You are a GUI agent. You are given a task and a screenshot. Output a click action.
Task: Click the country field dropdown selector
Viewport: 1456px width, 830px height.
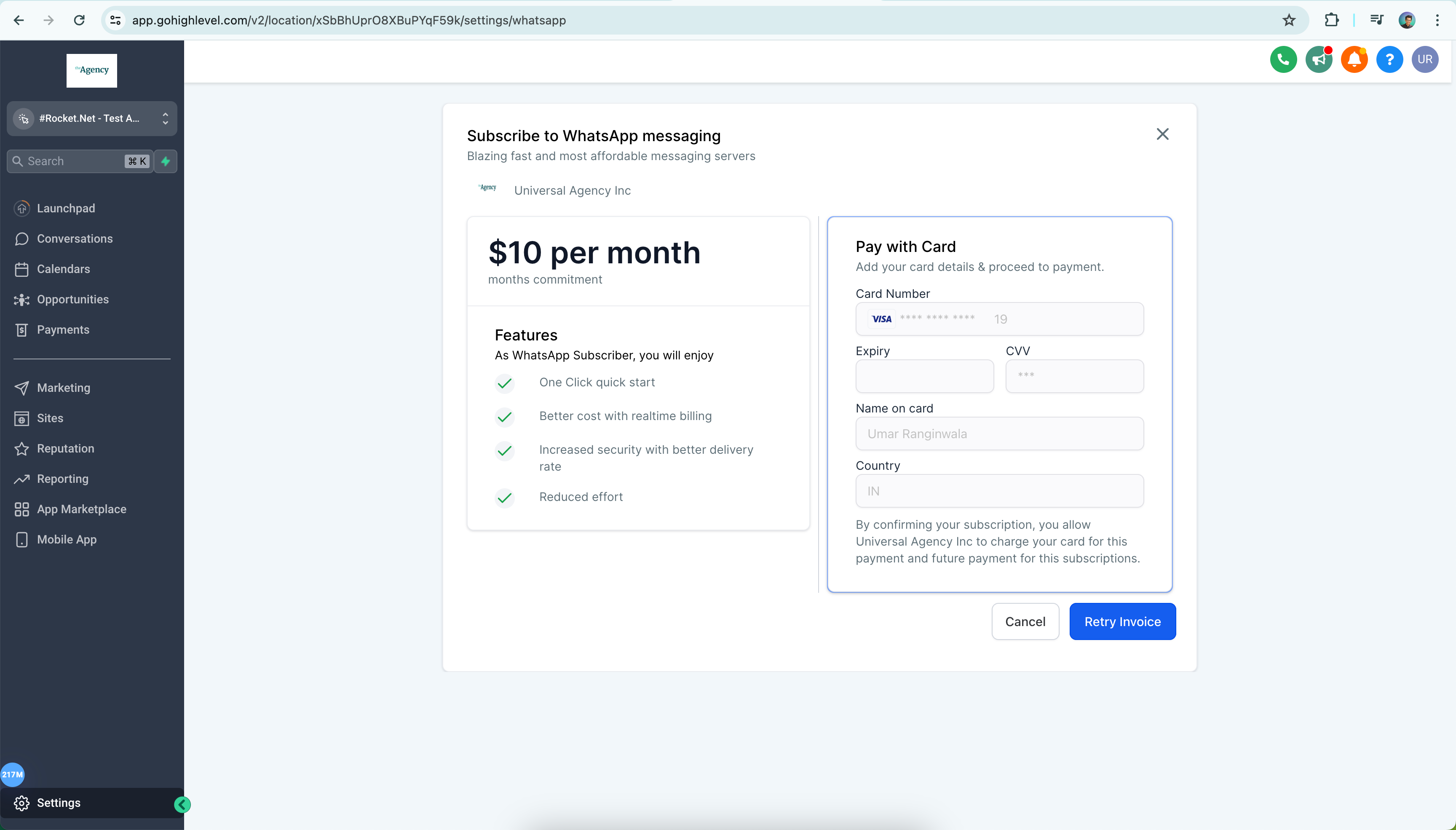click(999, 490)
